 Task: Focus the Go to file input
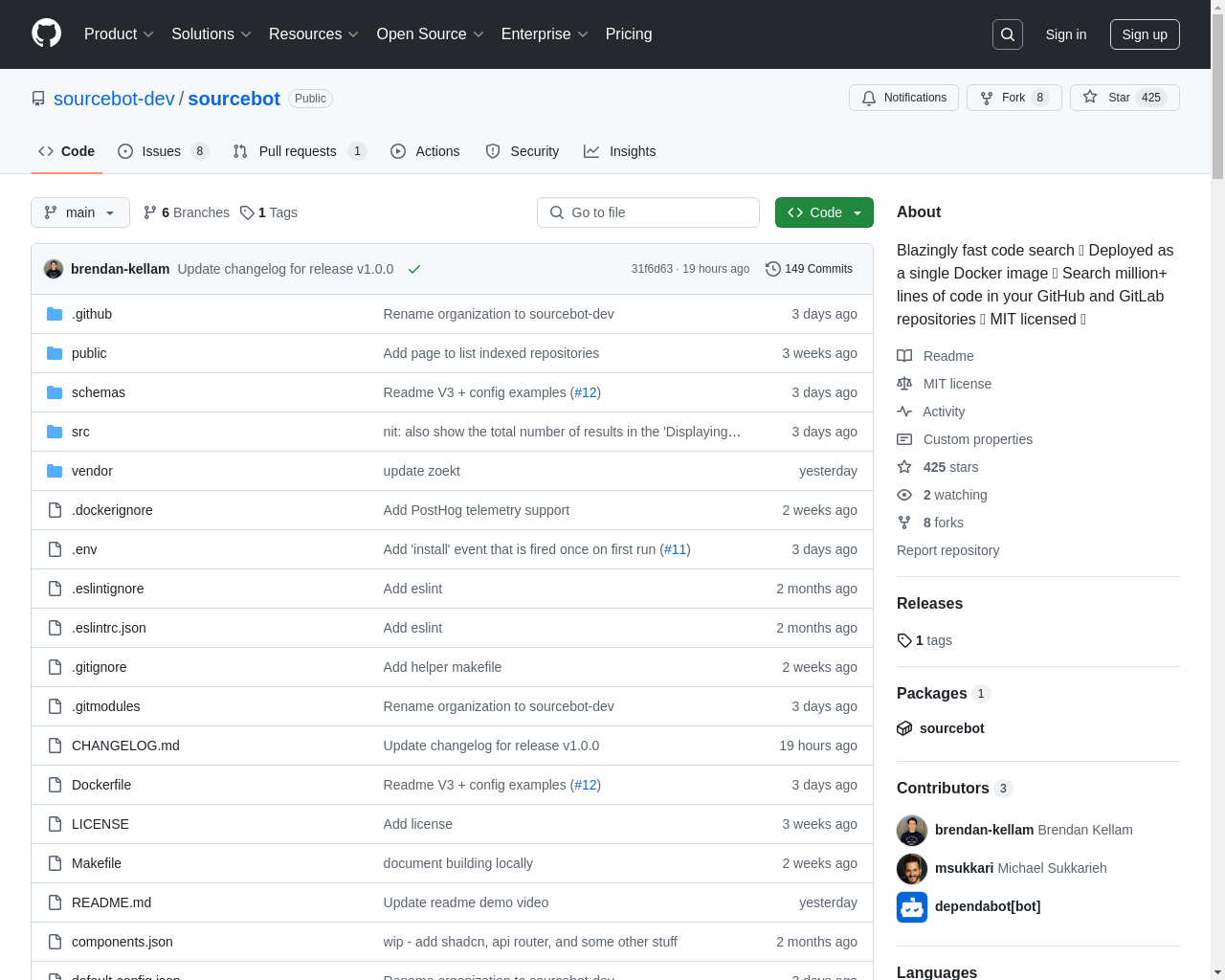(648, 212)
